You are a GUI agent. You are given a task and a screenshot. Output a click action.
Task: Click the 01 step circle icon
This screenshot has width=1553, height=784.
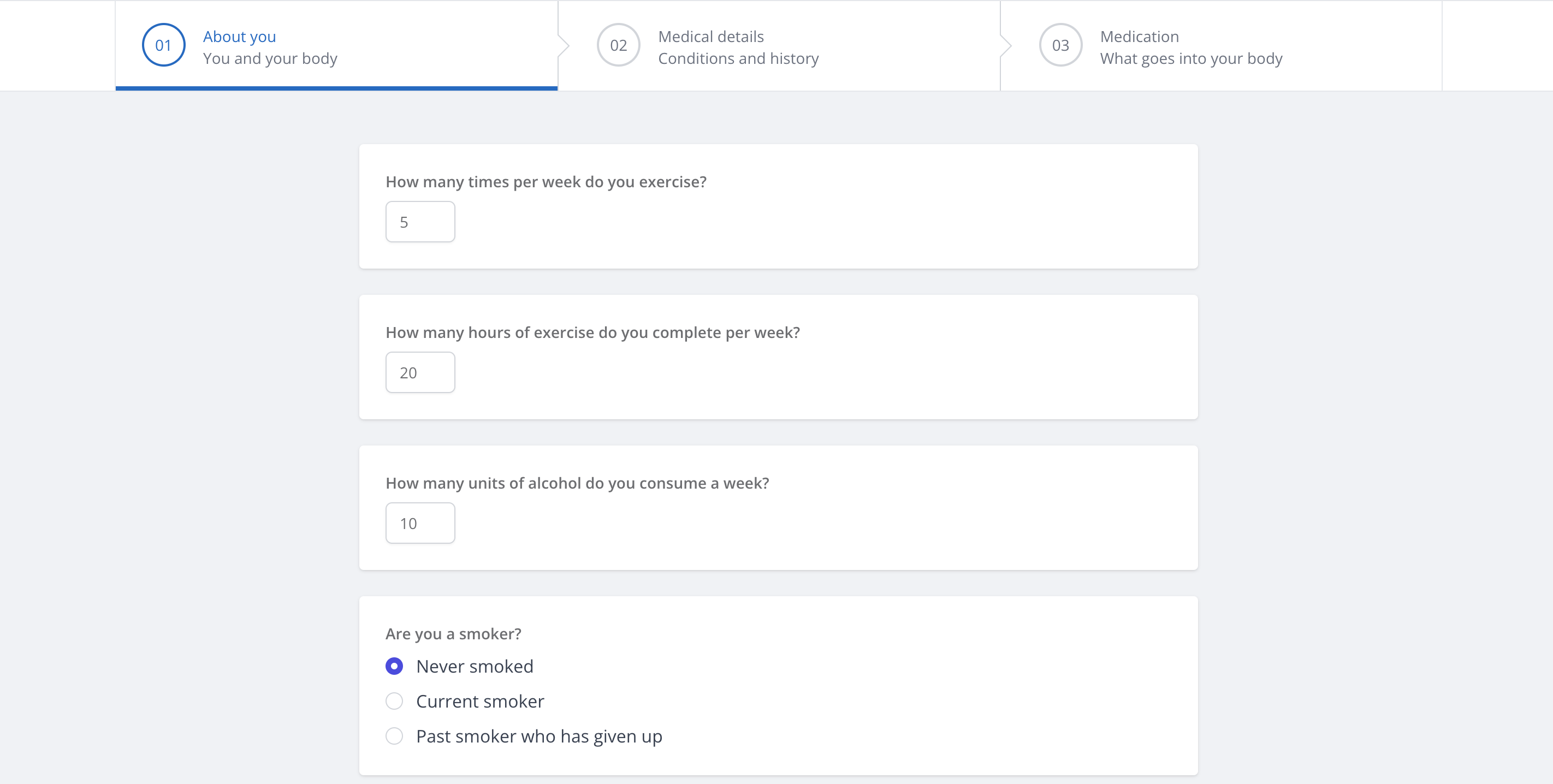pyautogui.click(x=163, y=45)
